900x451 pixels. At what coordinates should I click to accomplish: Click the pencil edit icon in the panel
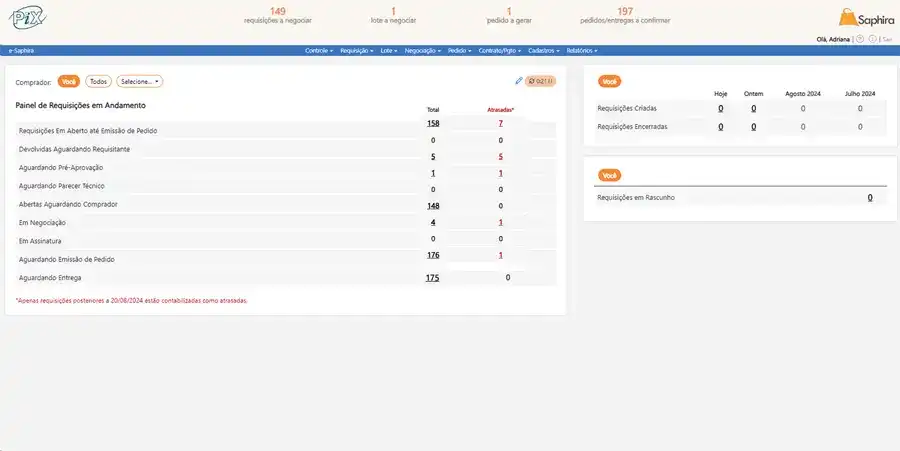[519, 81]
